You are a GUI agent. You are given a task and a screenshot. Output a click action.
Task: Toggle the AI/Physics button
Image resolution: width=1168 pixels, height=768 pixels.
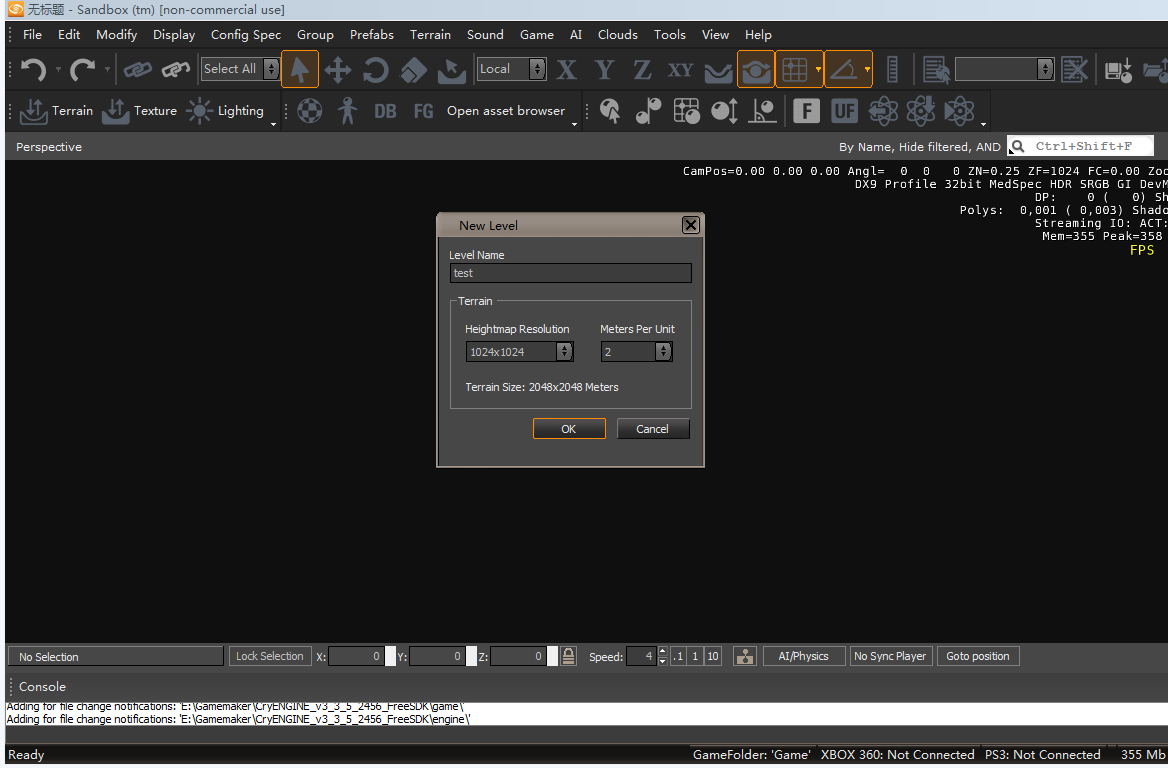click(x=803, y=657)
